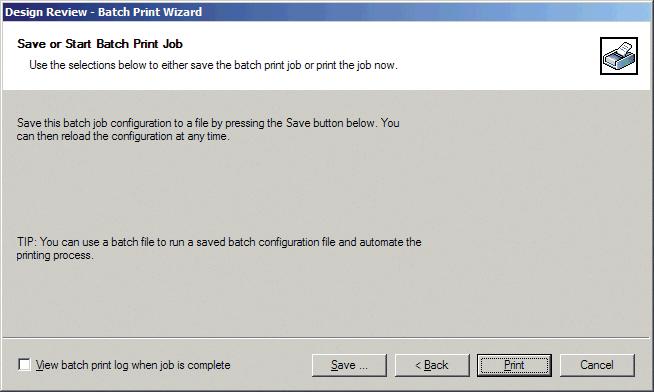Click the 'Save this batch job configuration' paragraph
Viewport: 654px width, 392px height.
tap(208, 129)
